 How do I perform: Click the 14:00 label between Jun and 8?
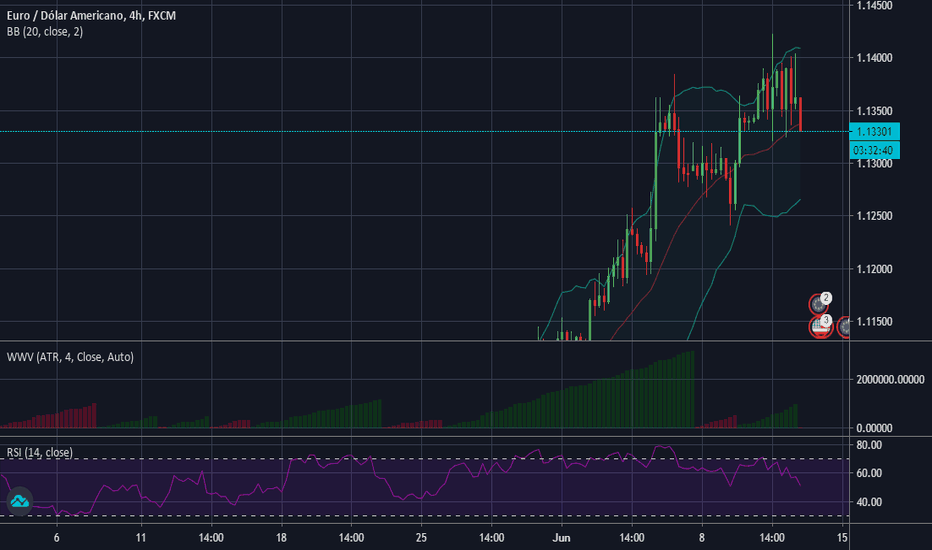coord(631,538)
